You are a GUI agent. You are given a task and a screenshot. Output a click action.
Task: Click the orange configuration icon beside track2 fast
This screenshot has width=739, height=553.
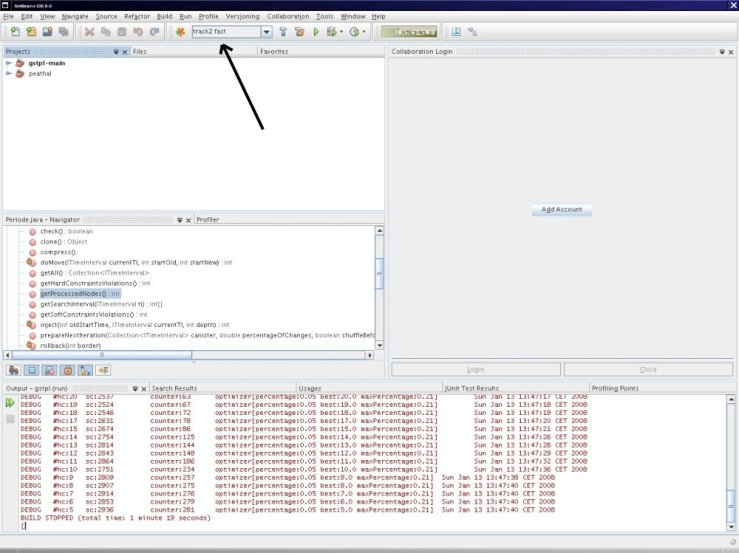coord(180,32)
